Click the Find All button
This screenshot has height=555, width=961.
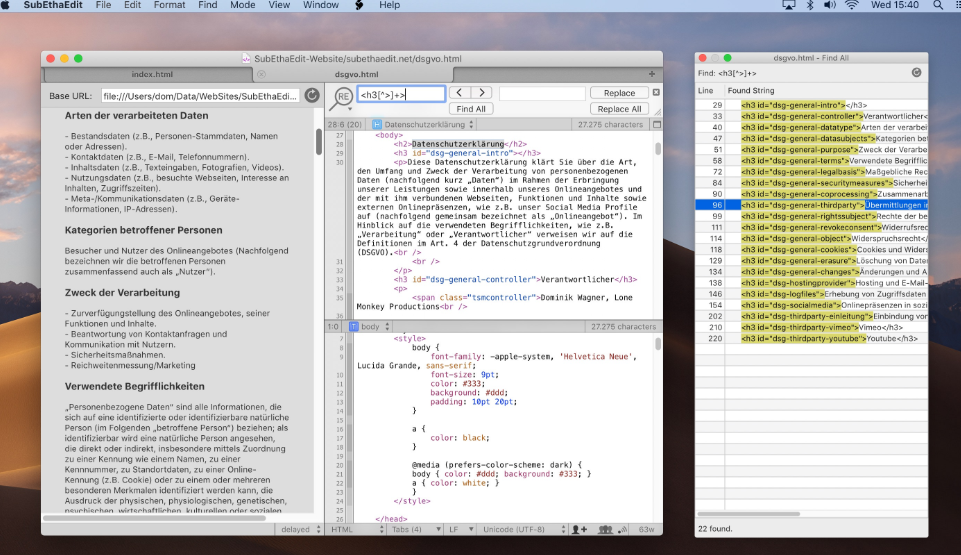pos(470,109)
